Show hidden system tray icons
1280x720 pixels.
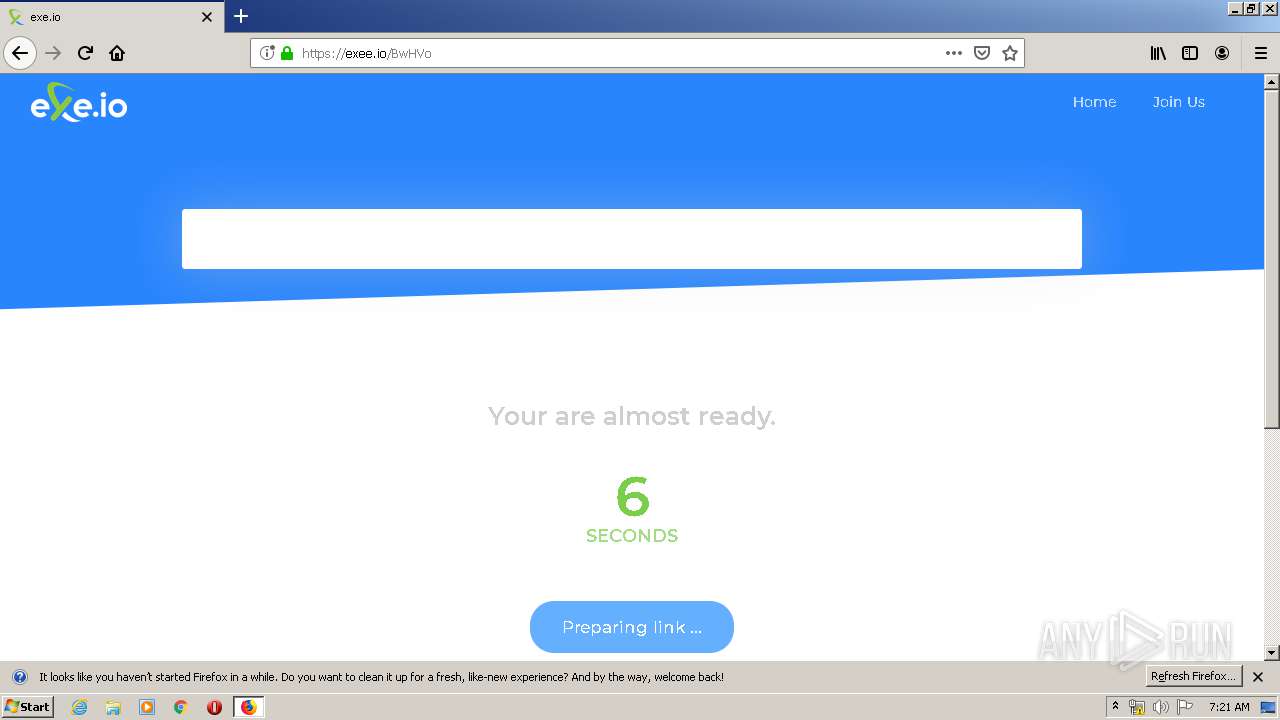pos(1115,707)
